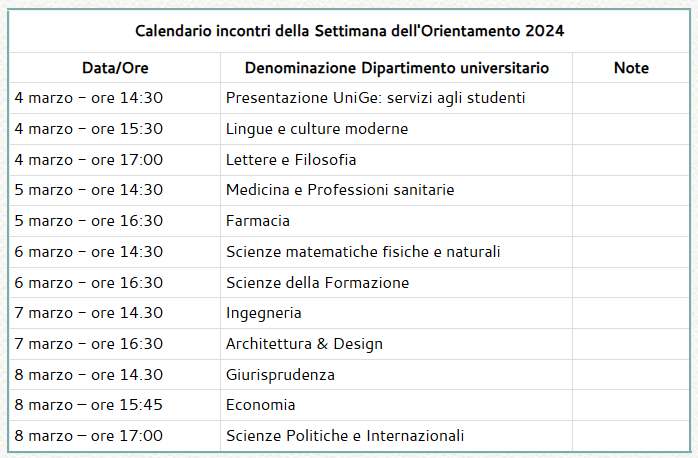698x458 pixels.
Task: Select the 'Architettura & Design' cell
Action: pos(304,344)
